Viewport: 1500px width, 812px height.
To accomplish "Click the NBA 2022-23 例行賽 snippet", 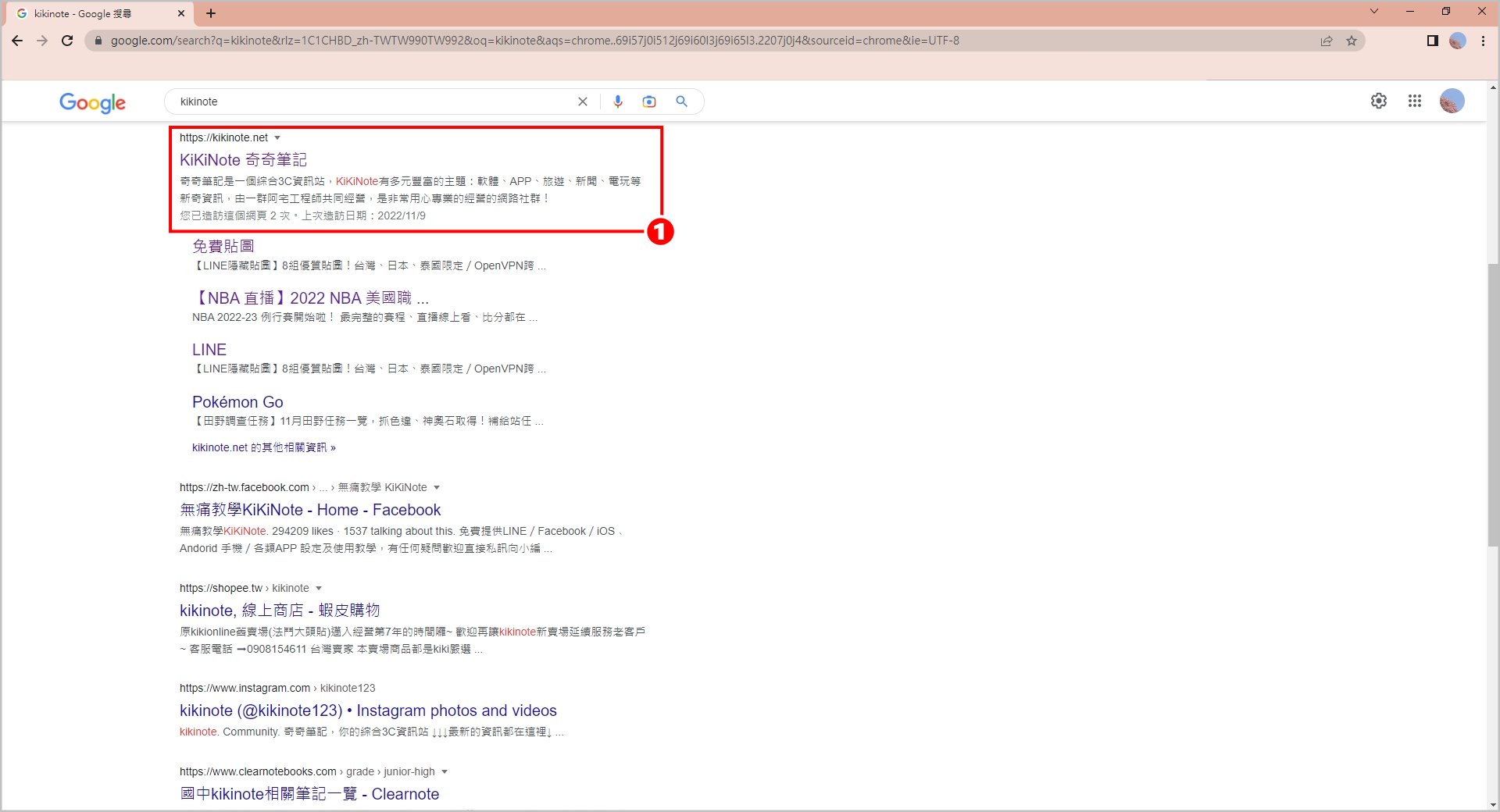I will 365,317.
